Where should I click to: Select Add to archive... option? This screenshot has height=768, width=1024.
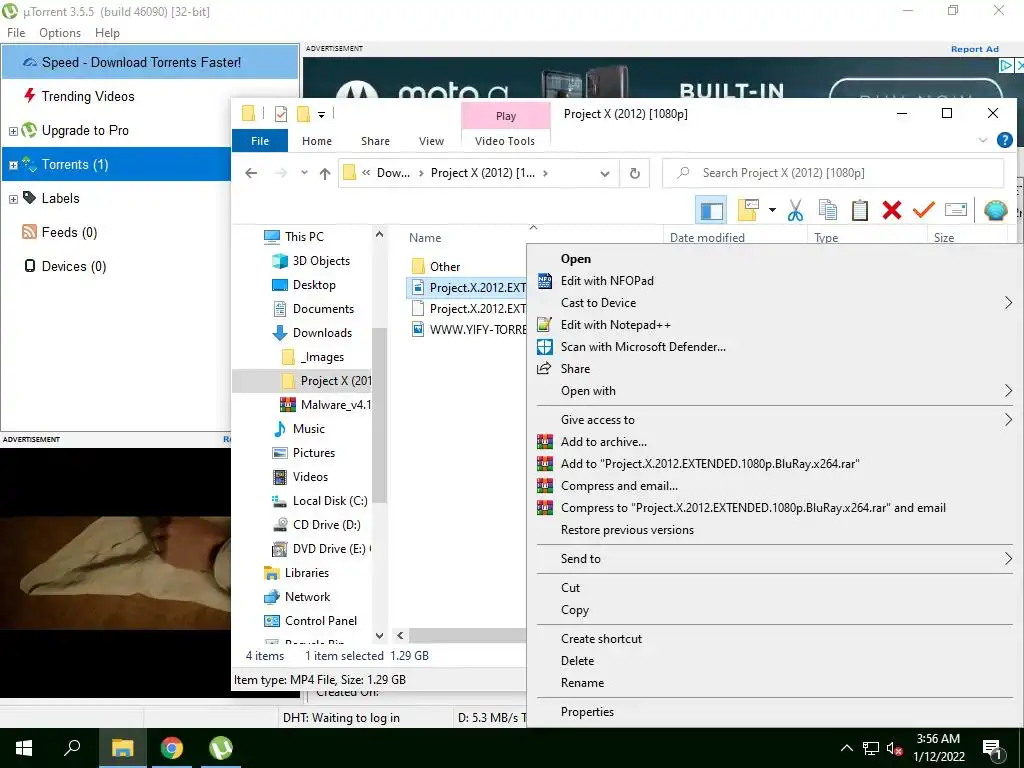tap(603, 442)
